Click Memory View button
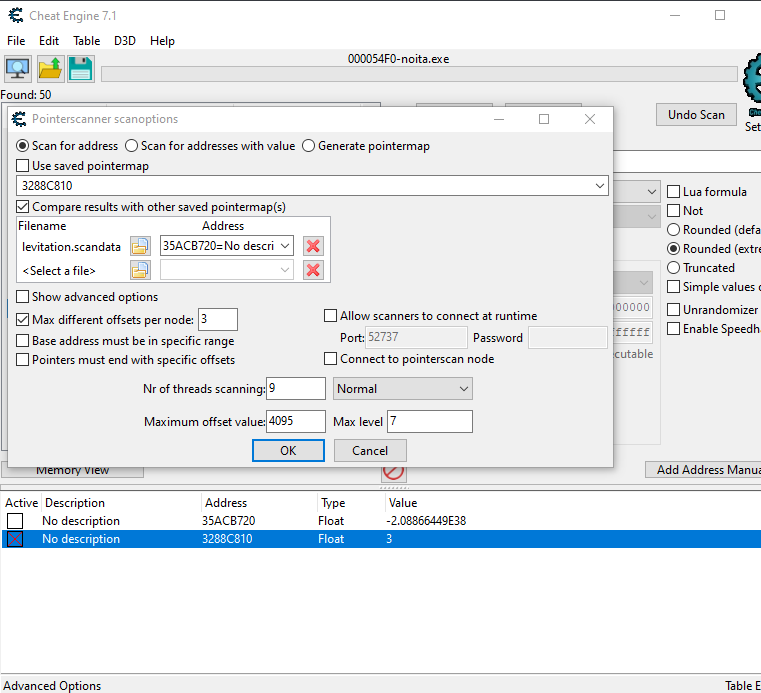The width and height of the screenshot is (761, 693). 73,471
